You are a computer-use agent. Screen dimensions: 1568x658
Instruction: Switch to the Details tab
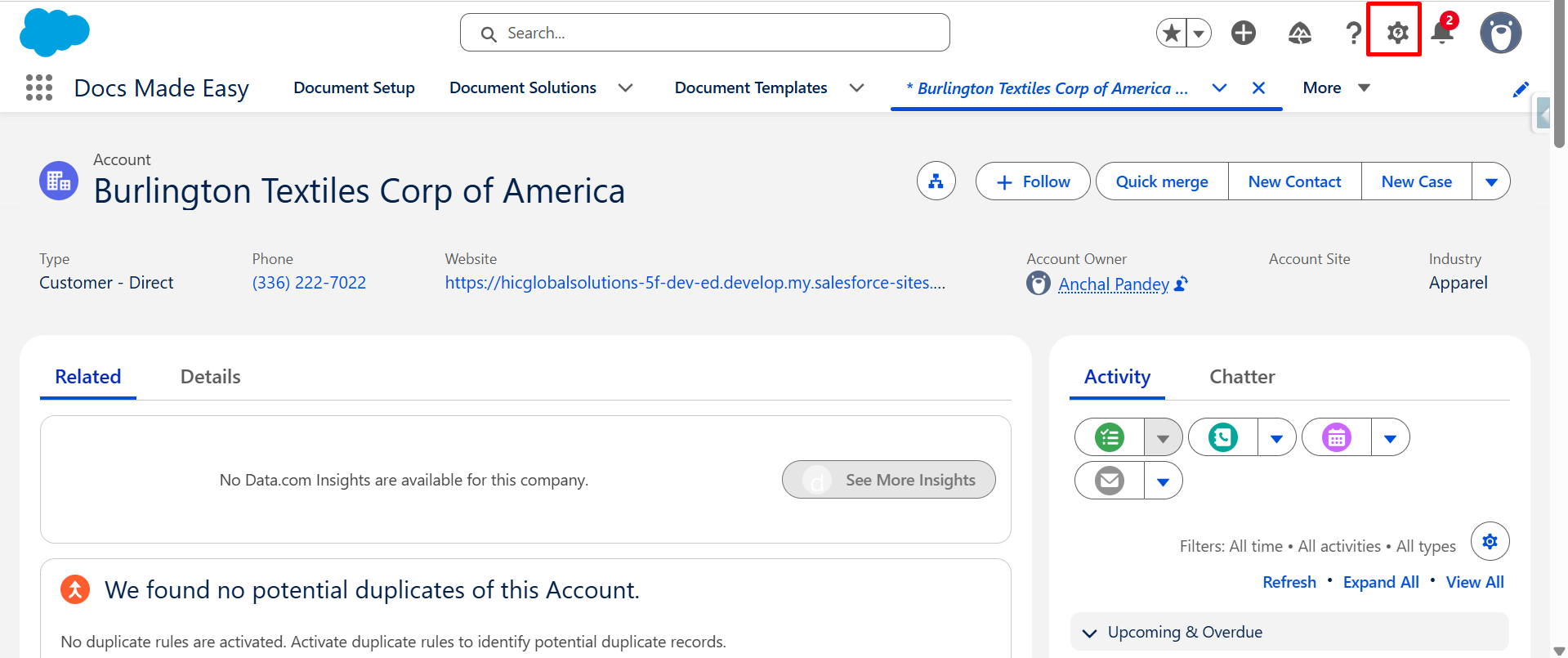click(211, 377)
